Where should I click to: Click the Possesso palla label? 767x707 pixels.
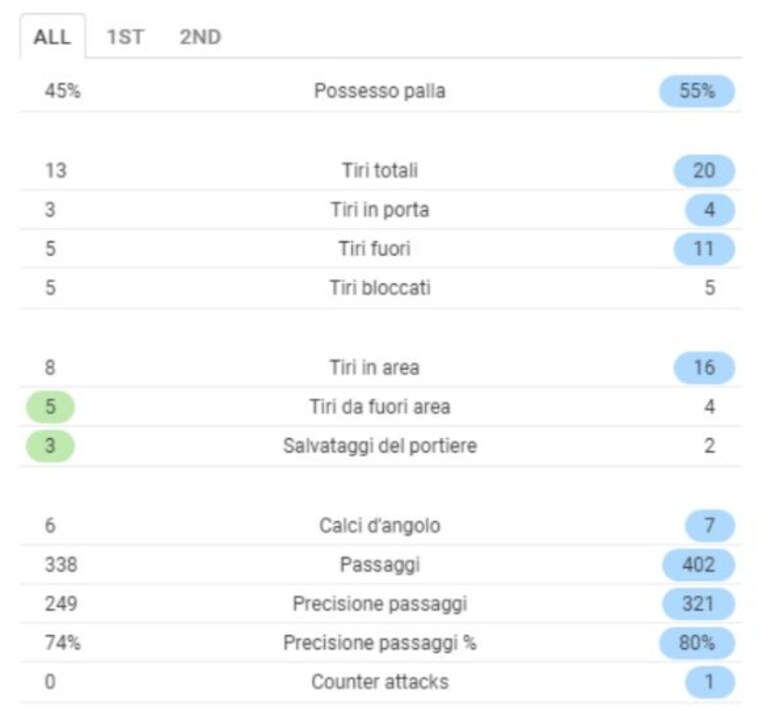click(x=380, y=91)
